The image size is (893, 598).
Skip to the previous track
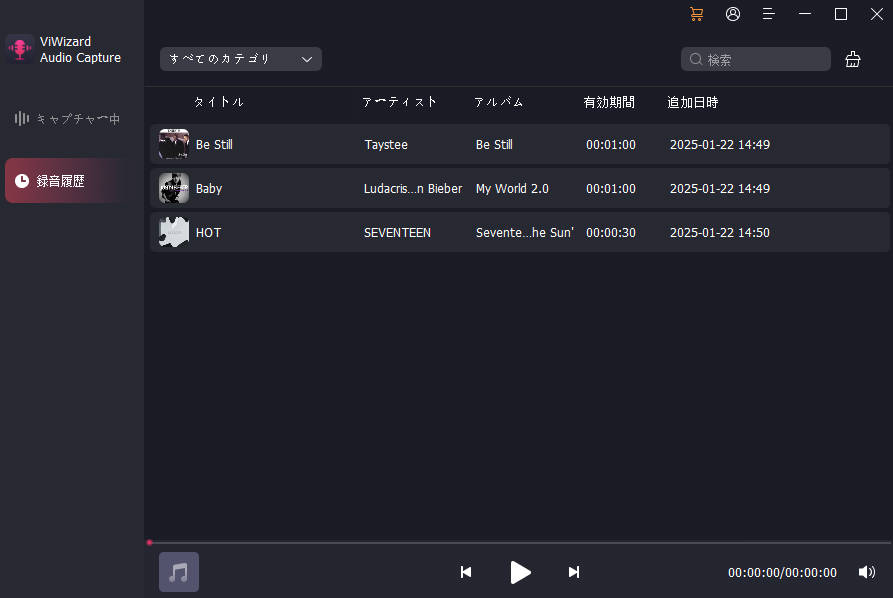466,572
